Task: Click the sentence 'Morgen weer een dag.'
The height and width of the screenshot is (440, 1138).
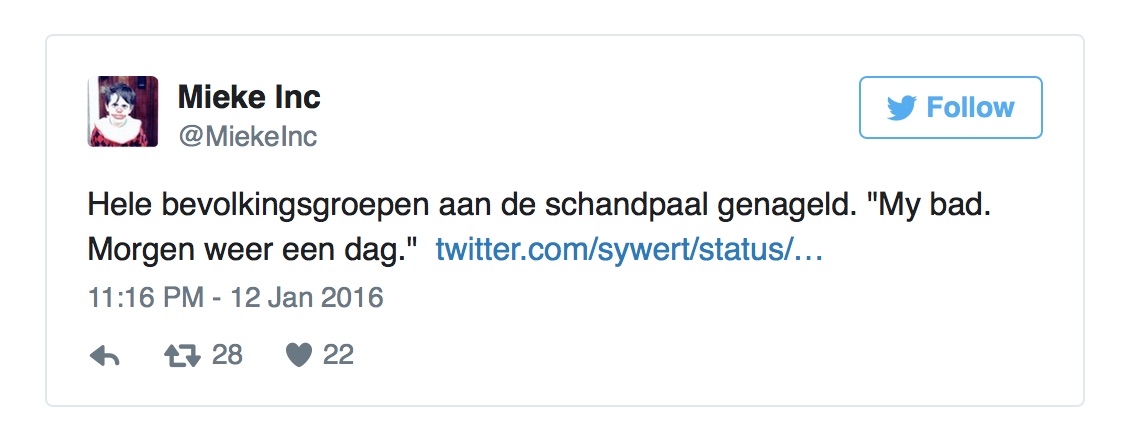Action: click(x=254, y=251)
